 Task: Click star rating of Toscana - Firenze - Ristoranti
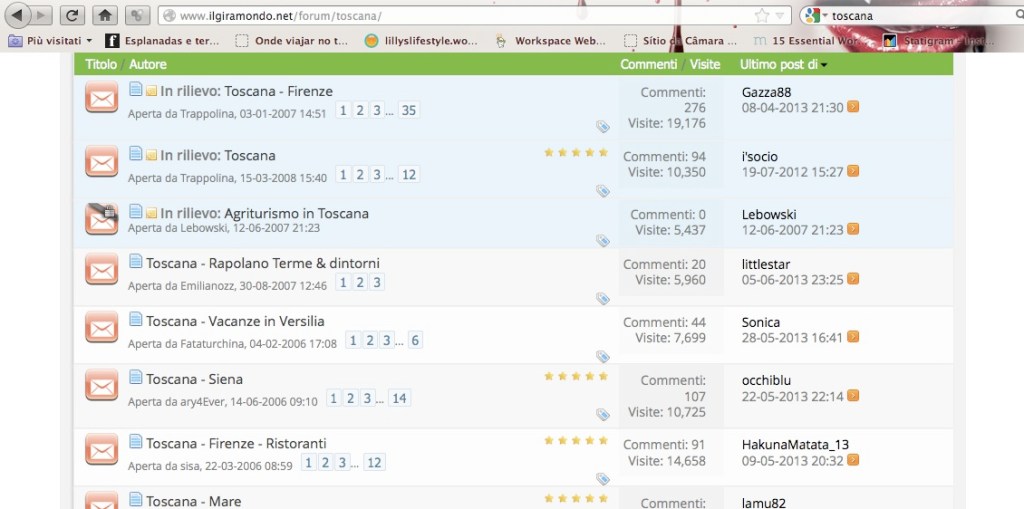[576, 439]
